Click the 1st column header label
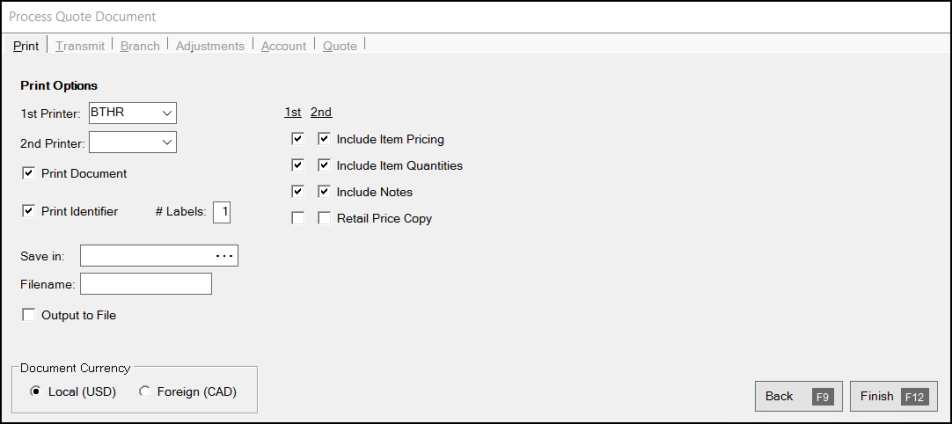The image size is (952, 424). click(x=293, y=112)
